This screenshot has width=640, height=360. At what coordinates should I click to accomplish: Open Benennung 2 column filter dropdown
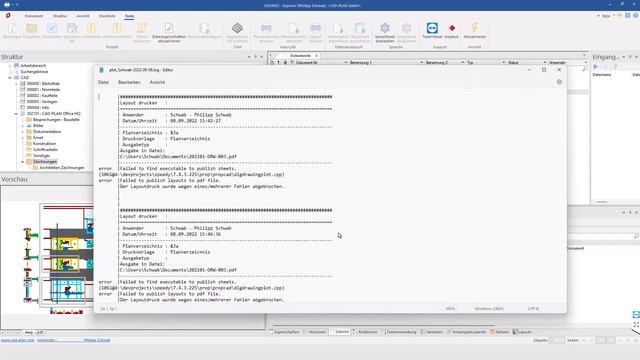point(462,62)
